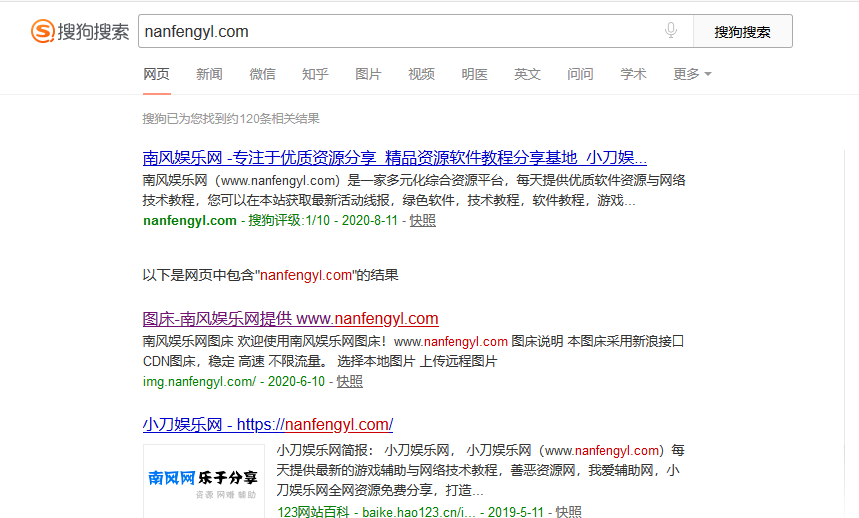The image size is (859, 518).
Task: Select the 英文 search tab
Action: (x=527, y=74)
